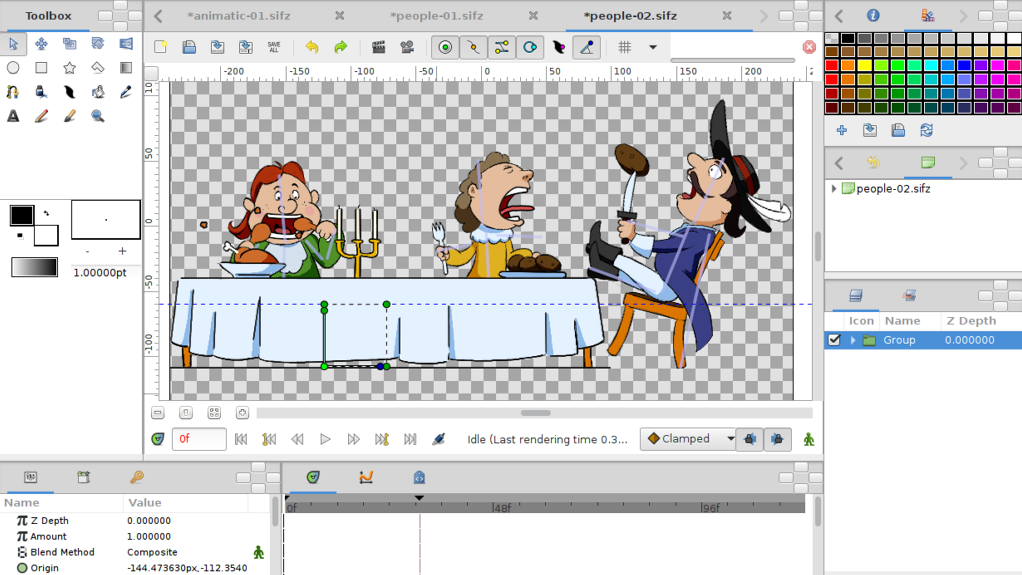The height and width of the screenshot is (575, 1022).
Task: Pick the bright red swatch in the palette
Action: pyautogui.click(x=832, y=66)
